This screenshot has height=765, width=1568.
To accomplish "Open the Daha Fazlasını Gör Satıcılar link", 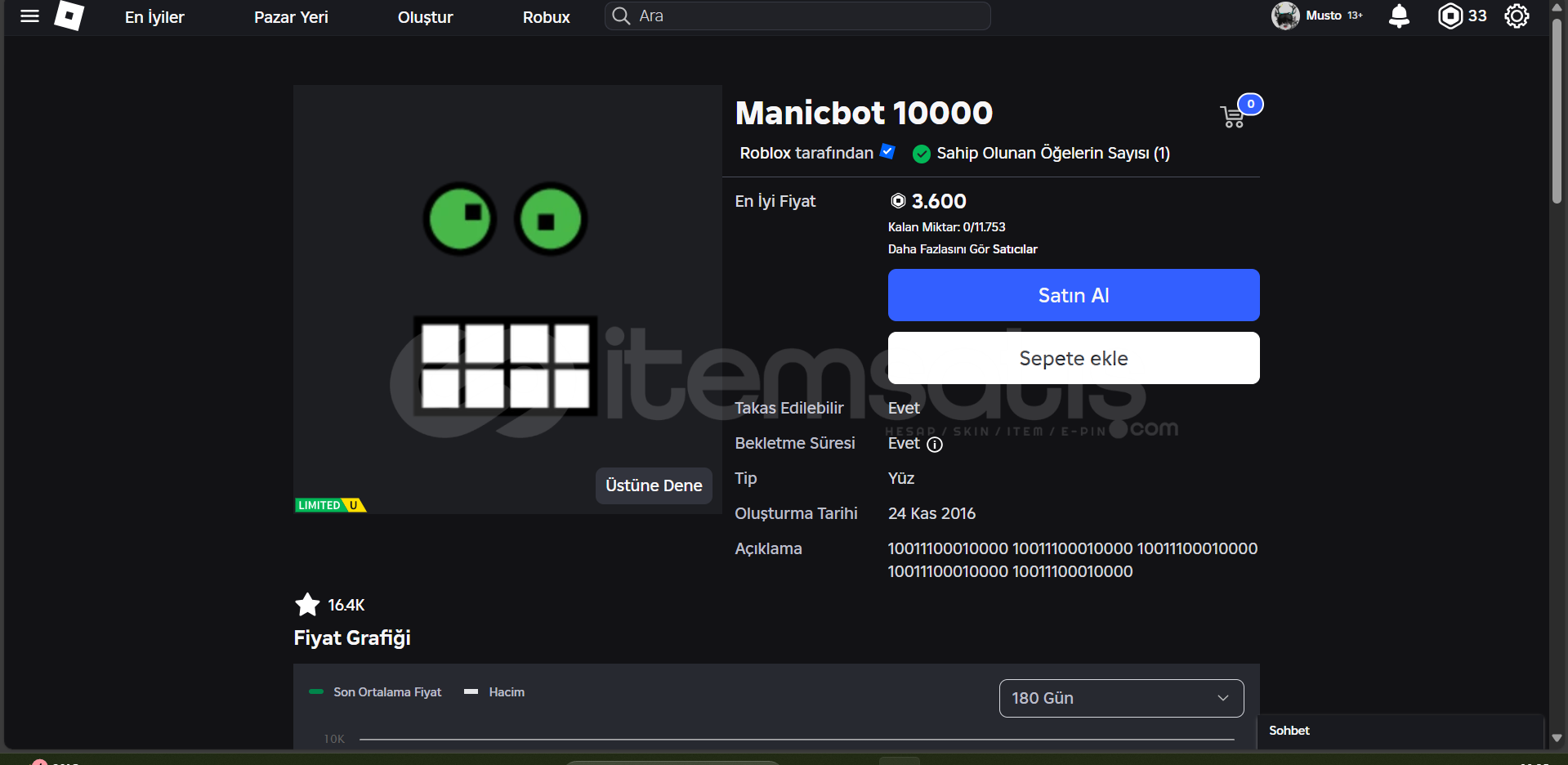I will pos(963,249).
